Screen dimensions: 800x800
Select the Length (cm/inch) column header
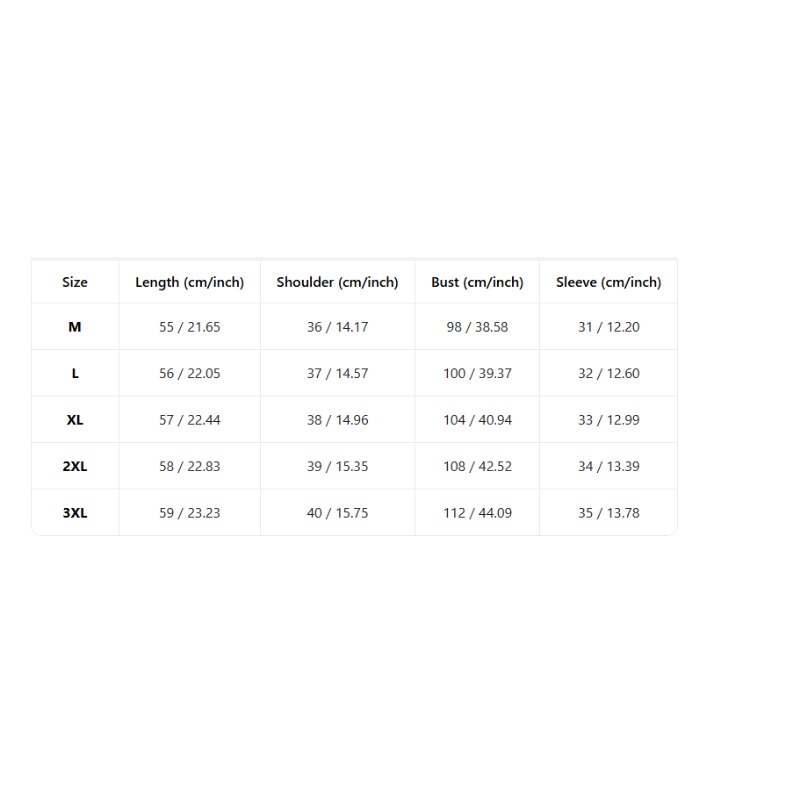189,282
